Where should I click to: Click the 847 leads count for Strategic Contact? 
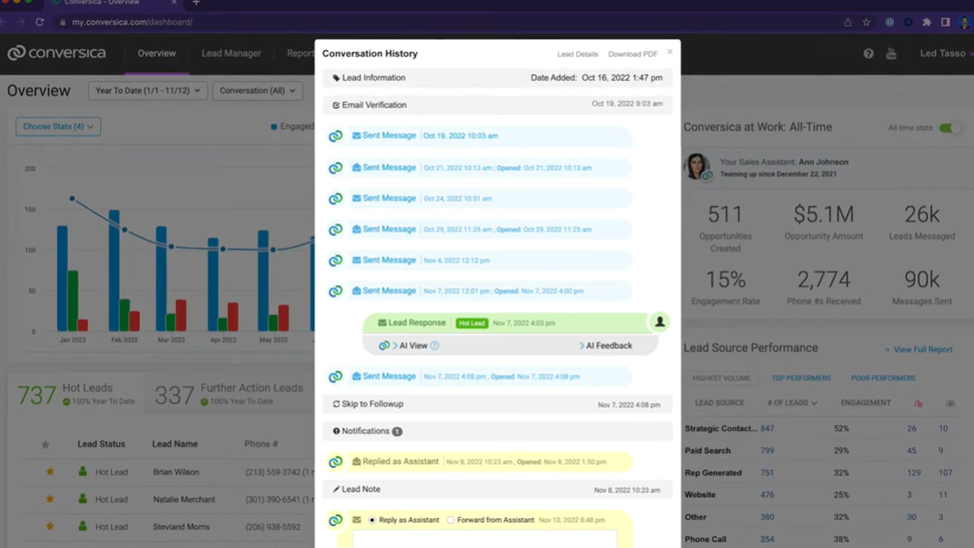767,428
